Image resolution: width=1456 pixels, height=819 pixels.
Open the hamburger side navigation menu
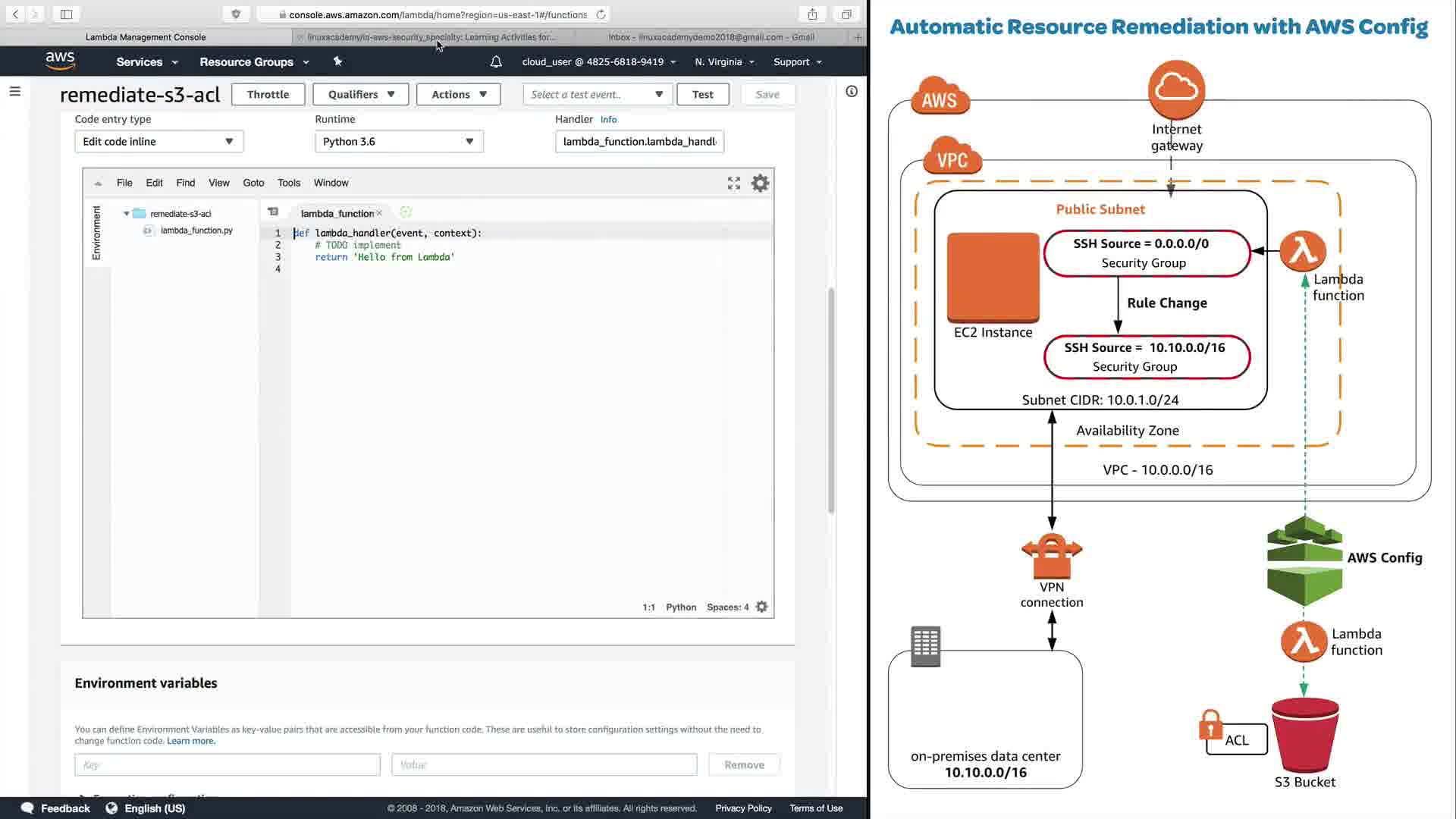[14, 91]
